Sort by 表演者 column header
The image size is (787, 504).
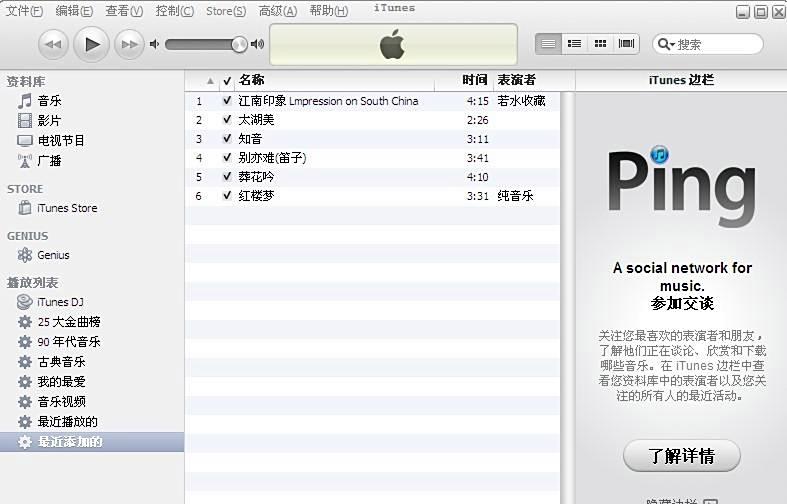(x=534, y=80)
